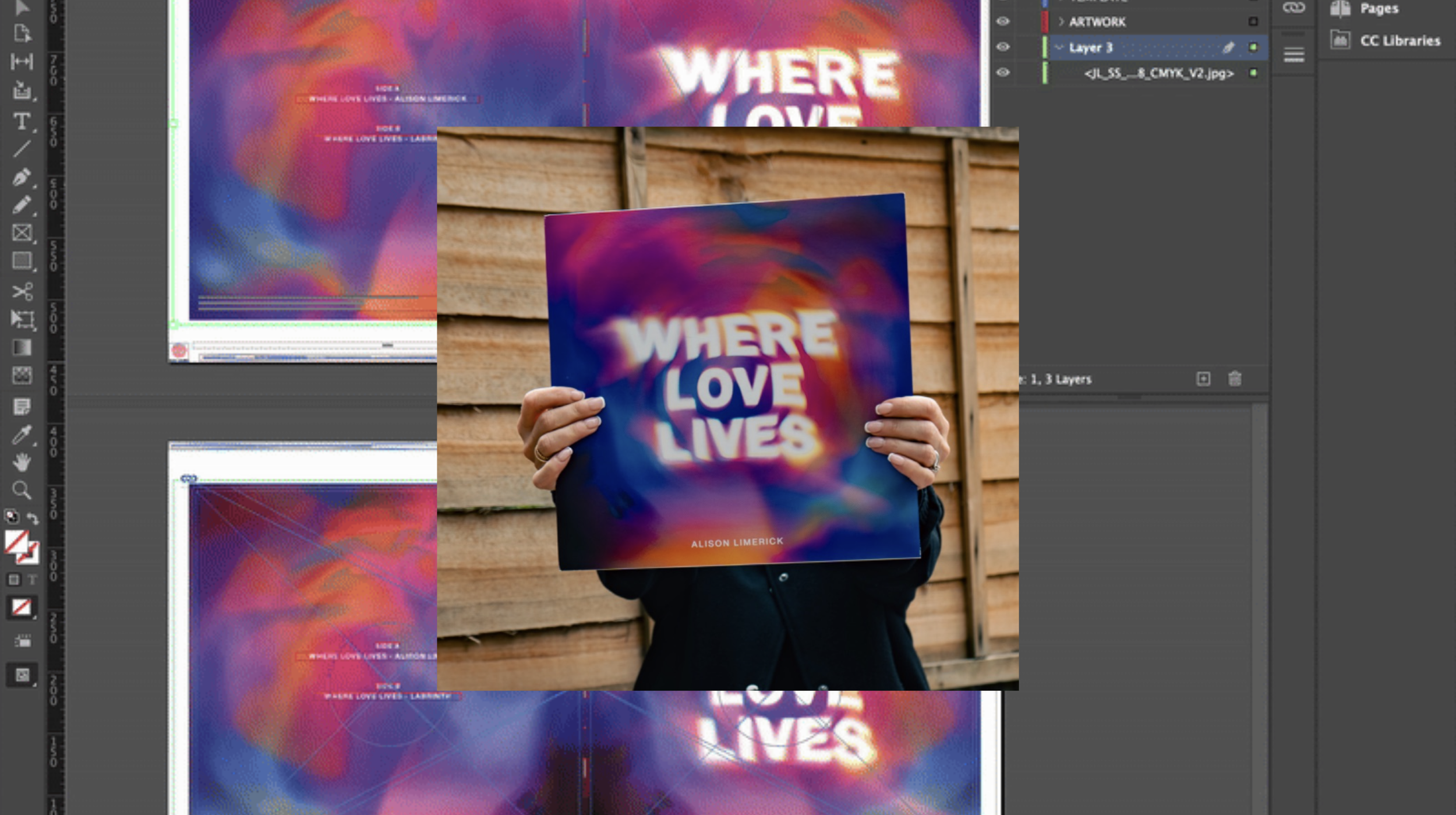Click the linked frame chain icon

188,478
